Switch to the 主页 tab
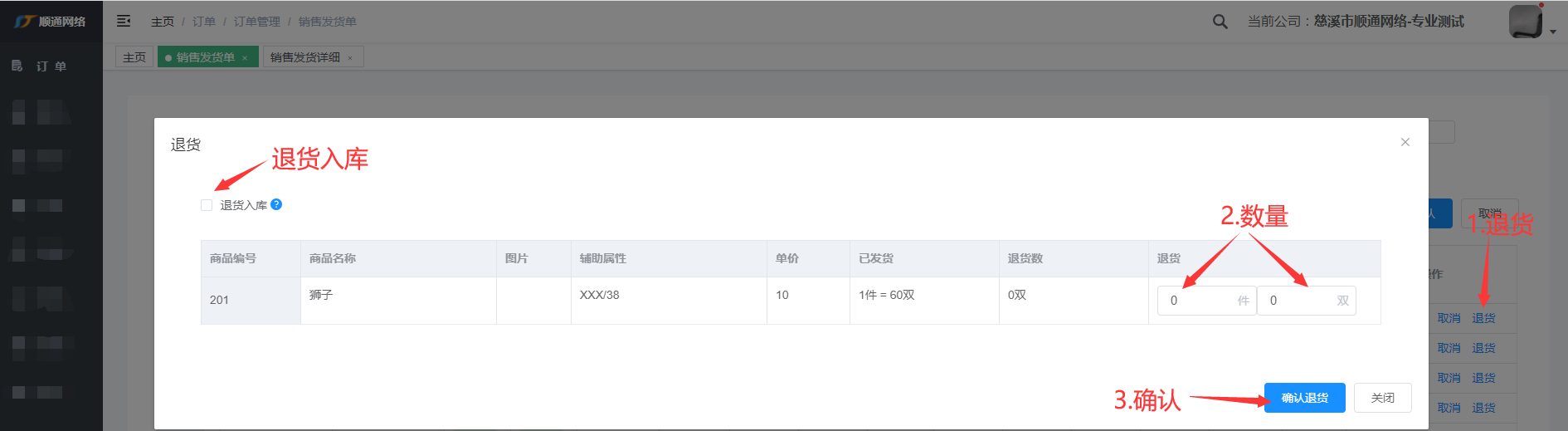1568x431 pixels. 134,57
